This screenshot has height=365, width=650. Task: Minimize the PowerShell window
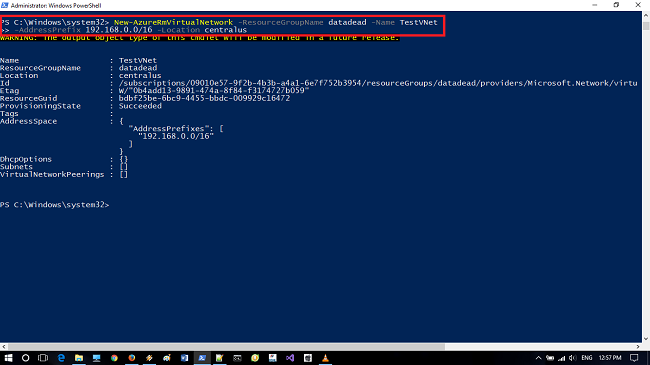595,5
